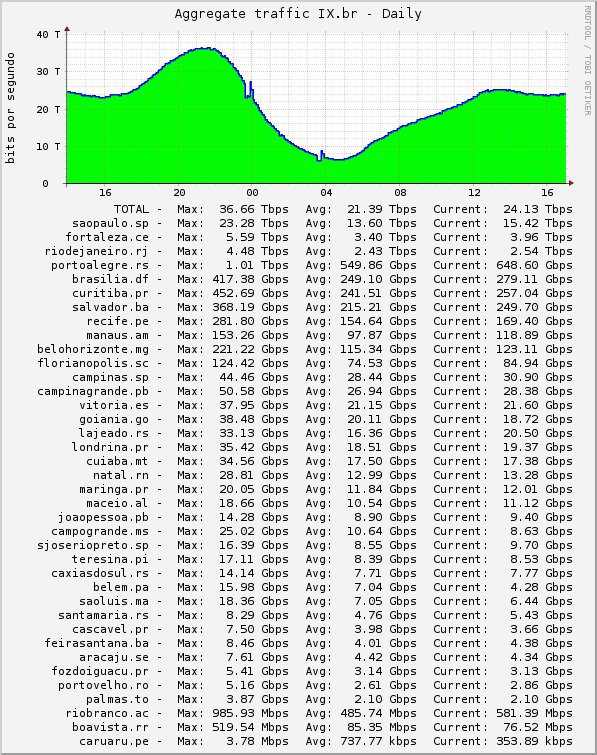This screenshot has width=597, height=755.
Task: Select the santamaria.rs row label
Action: pyautogui.click(x=104, y=615)
